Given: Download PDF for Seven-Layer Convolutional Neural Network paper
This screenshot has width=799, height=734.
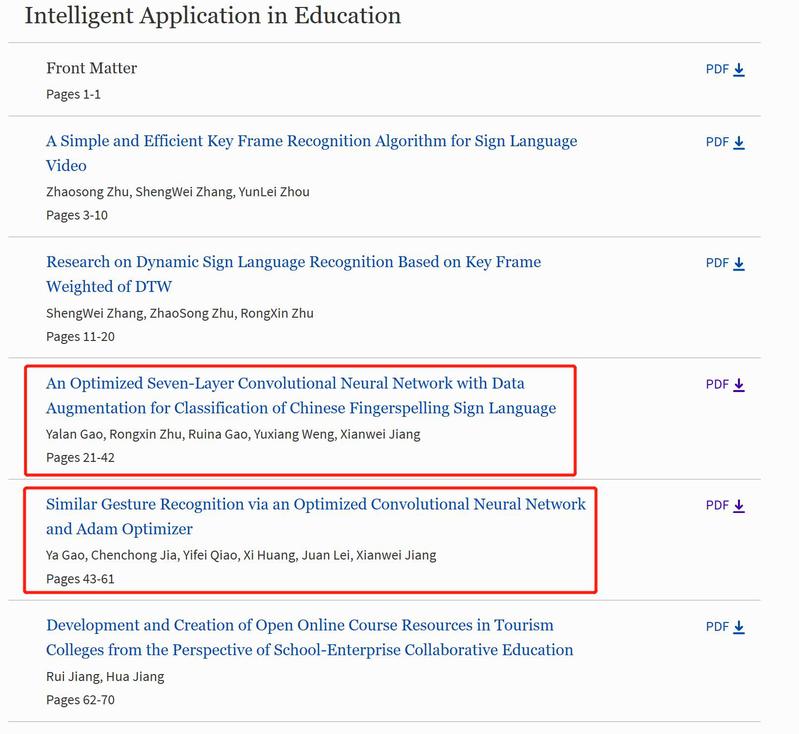Looking at the screenshot, I should (740, 385).
